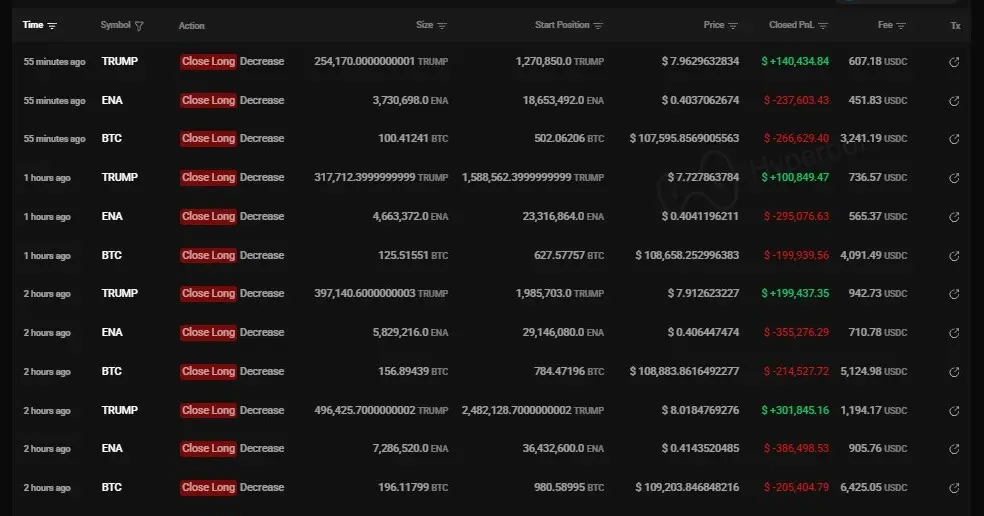Click price $7.912623227

tap(703, 294)
